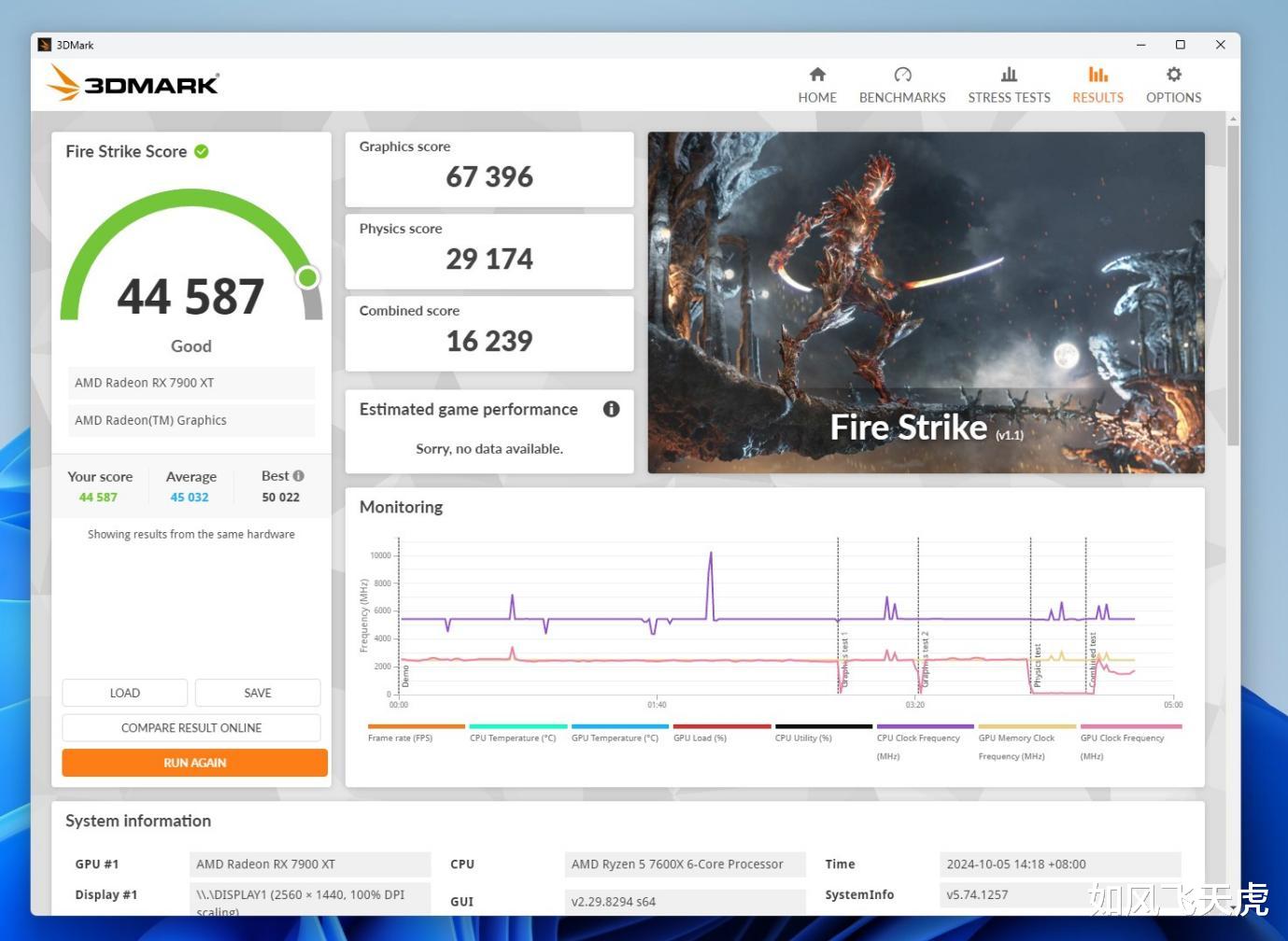Click the LOAD button
Image resolution: width=1288 pixels, height=941 pixels.
click(125, 693)
